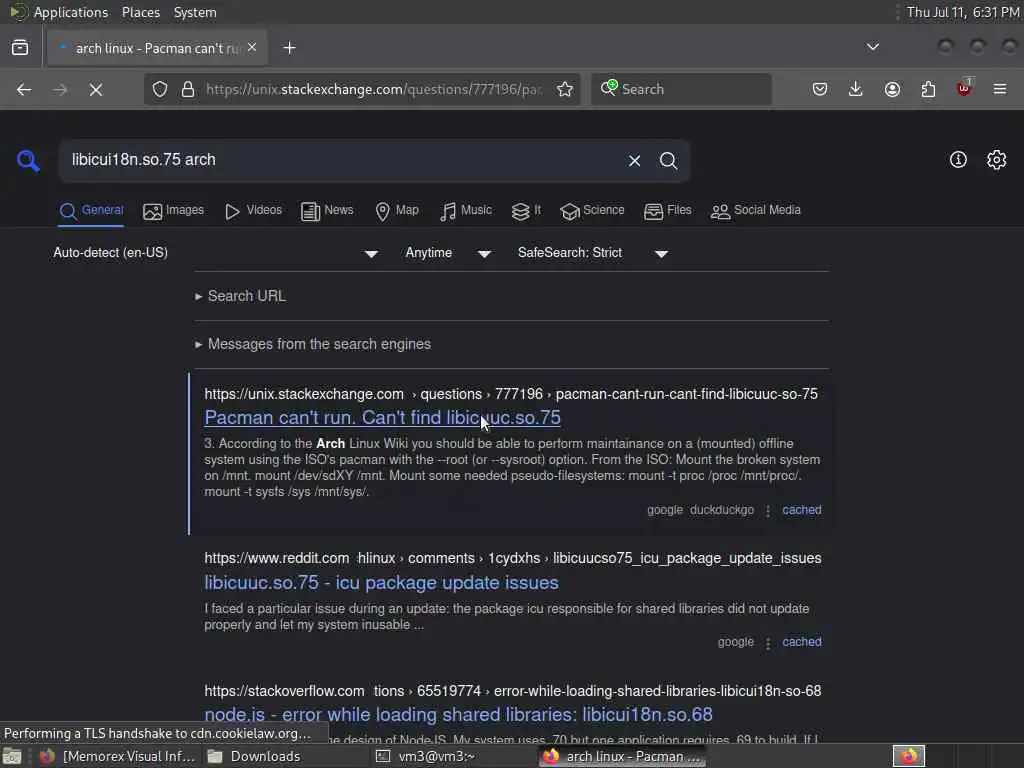Clear the search query with X
This screenshot has height=768, width=1024.
pyautogui.click(x=634, y=161)
